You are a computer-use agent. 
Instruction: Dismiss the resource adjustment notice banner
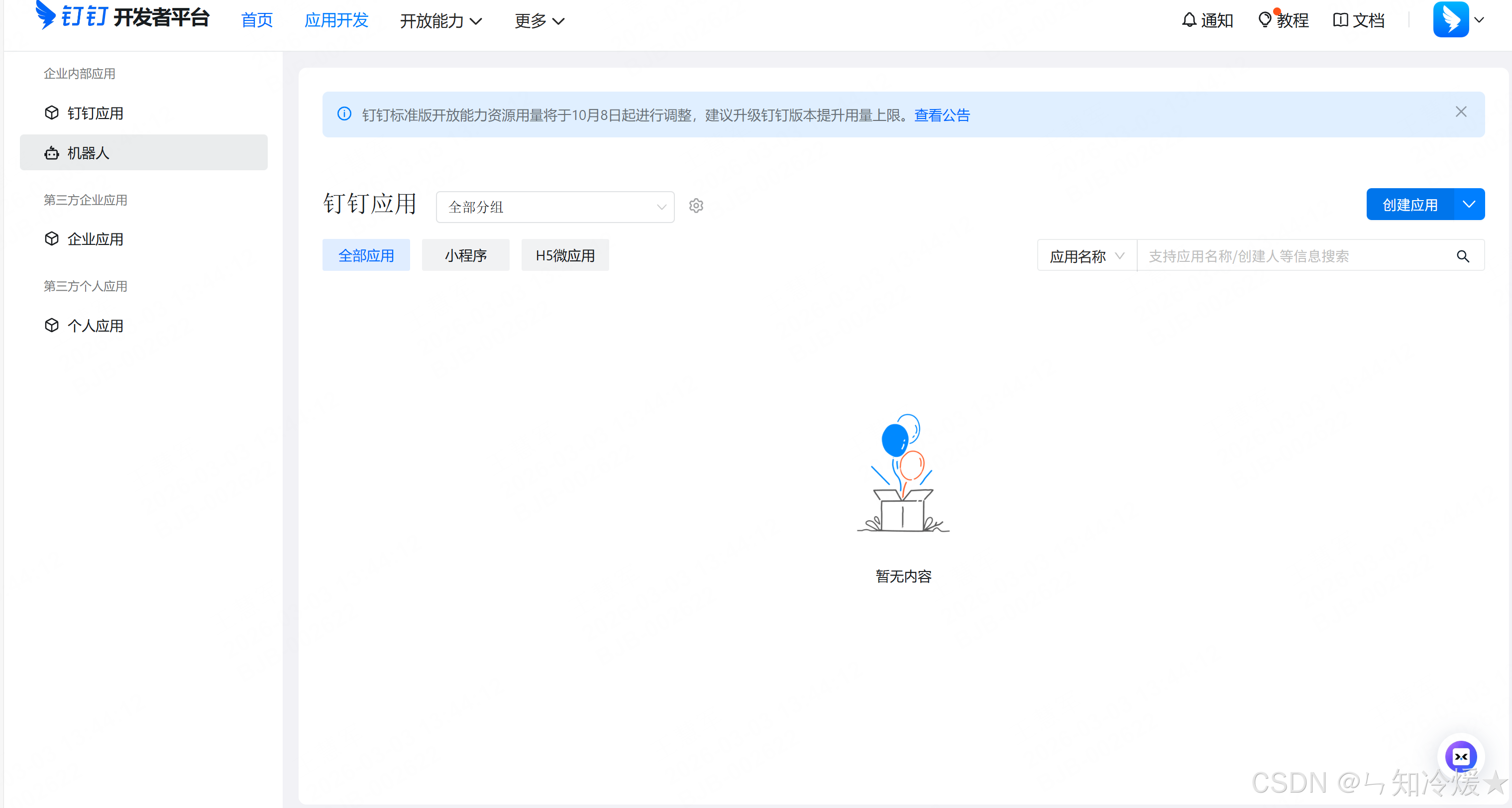tap(1461, 112)
